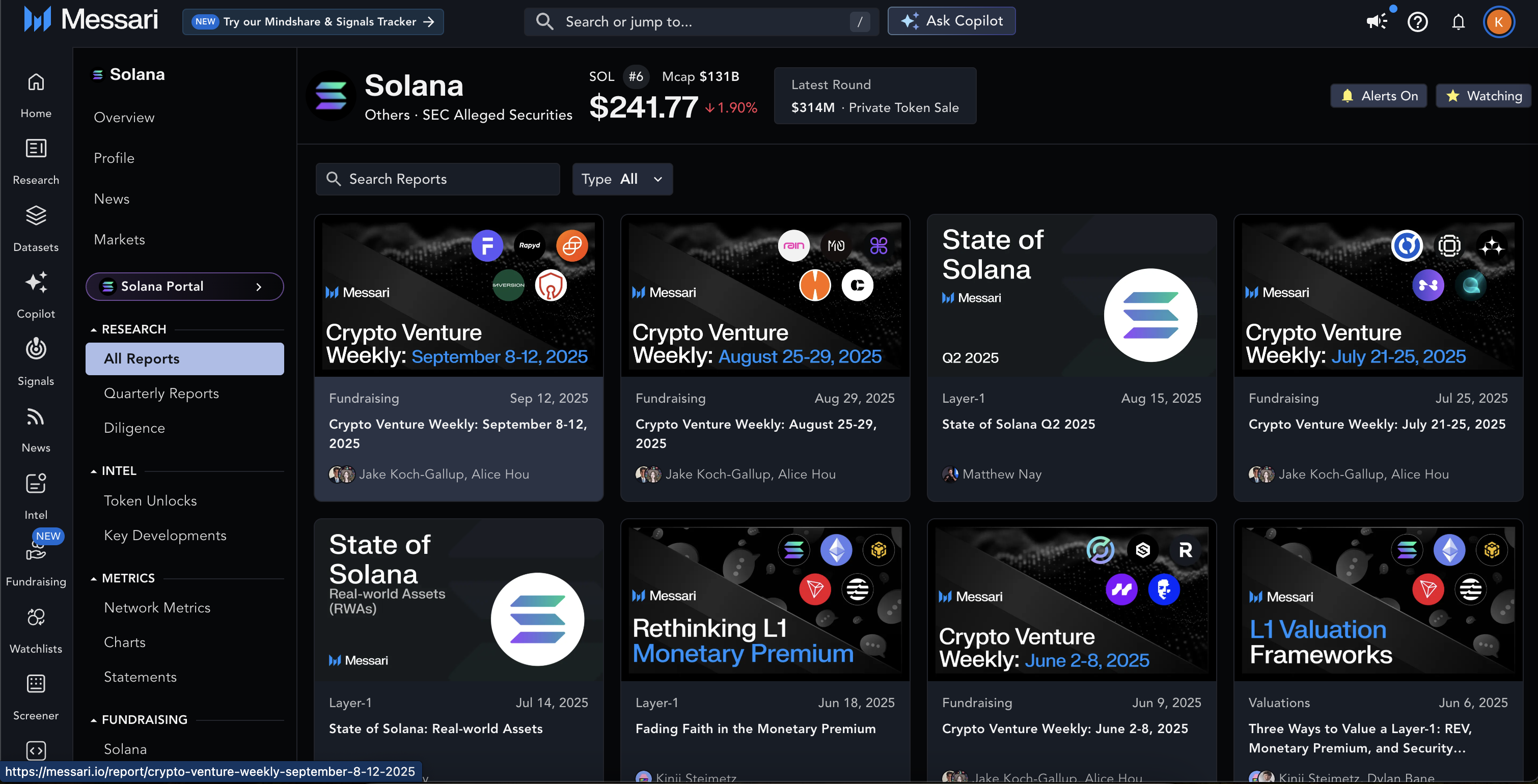The image size is (1538, 784).
Task: Open Fading Faith in the Monetary Premium link
Action: pyautogui.click(x=755, y=729)
